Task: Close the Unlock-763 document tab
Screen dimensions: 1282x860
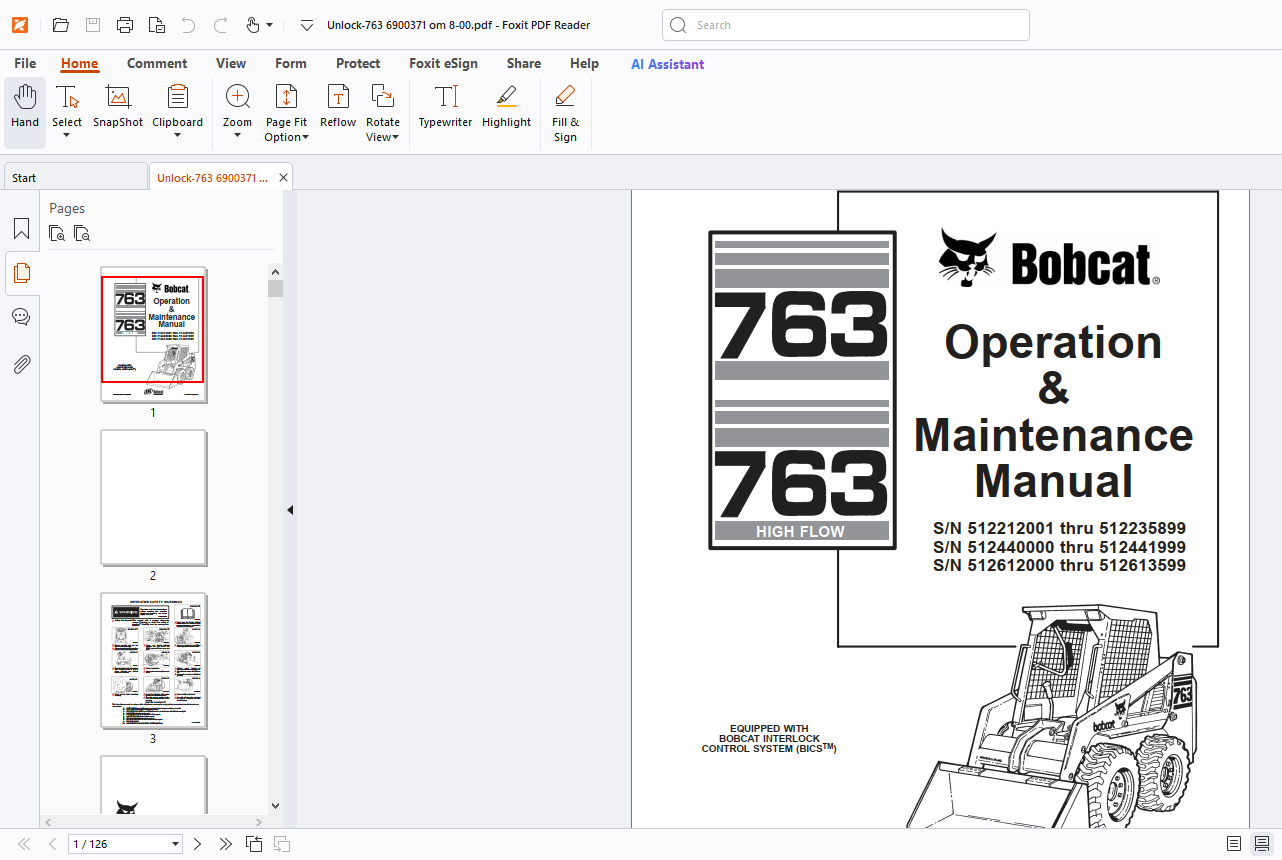Action: pos(284,177)
